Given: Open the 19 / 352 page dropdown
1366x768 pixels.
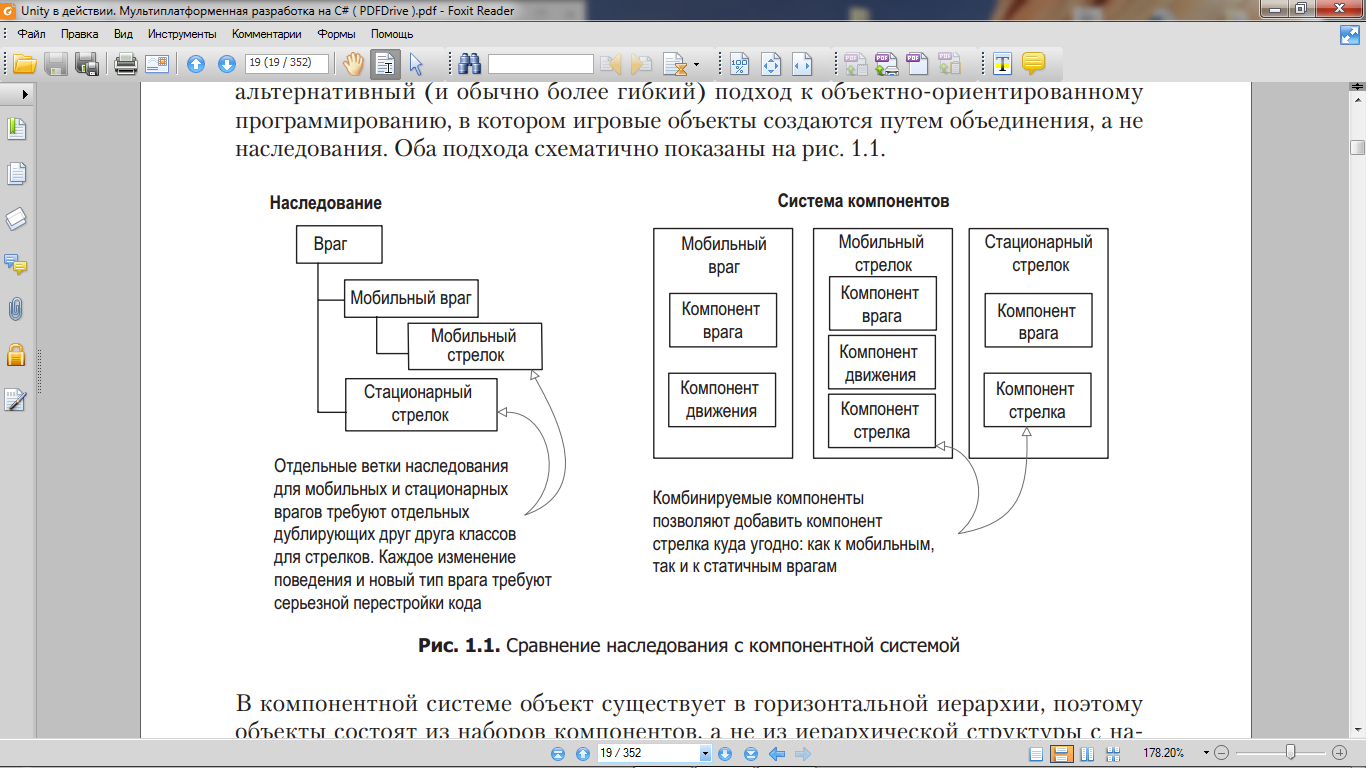Looking at the screenshot, I should click(x=705, y=753).
